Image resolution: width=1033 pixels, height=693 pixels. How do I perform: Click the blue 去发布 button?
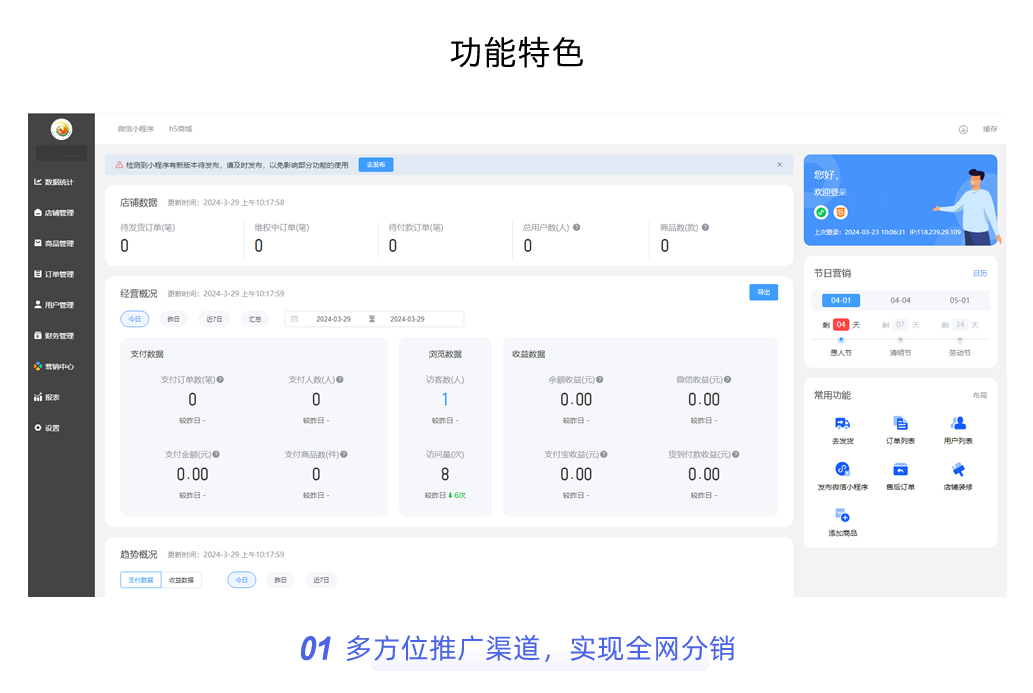tap(376, 165)
